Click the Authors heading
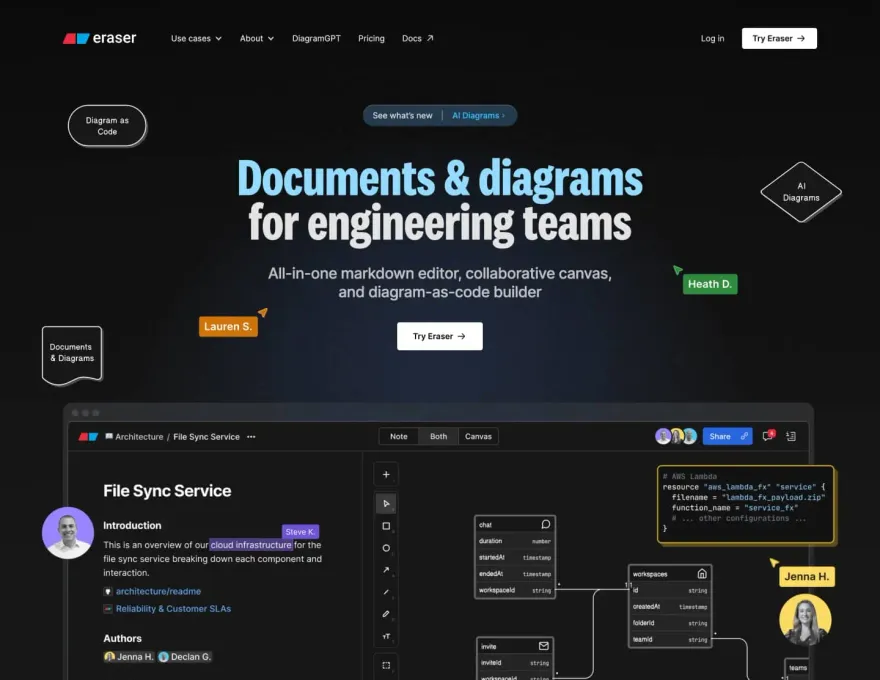Image resolution: width=880 pixels, height=680 pixels. [122, 638]
